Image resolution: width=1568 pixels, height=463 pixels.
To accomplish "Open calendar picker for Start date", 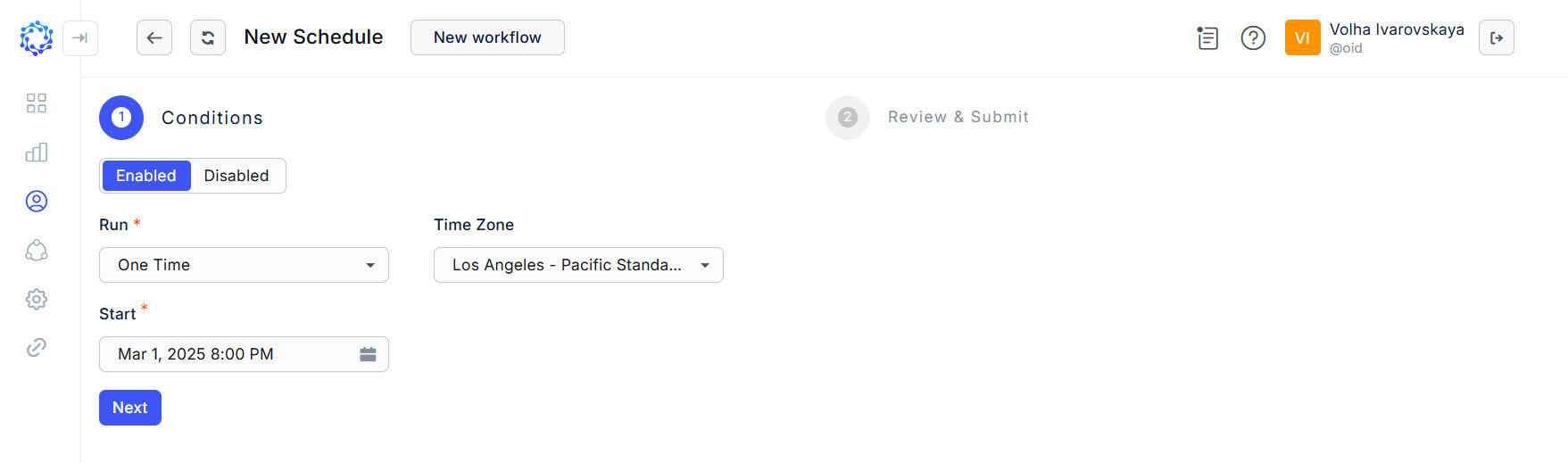I will tap(368, 354).
